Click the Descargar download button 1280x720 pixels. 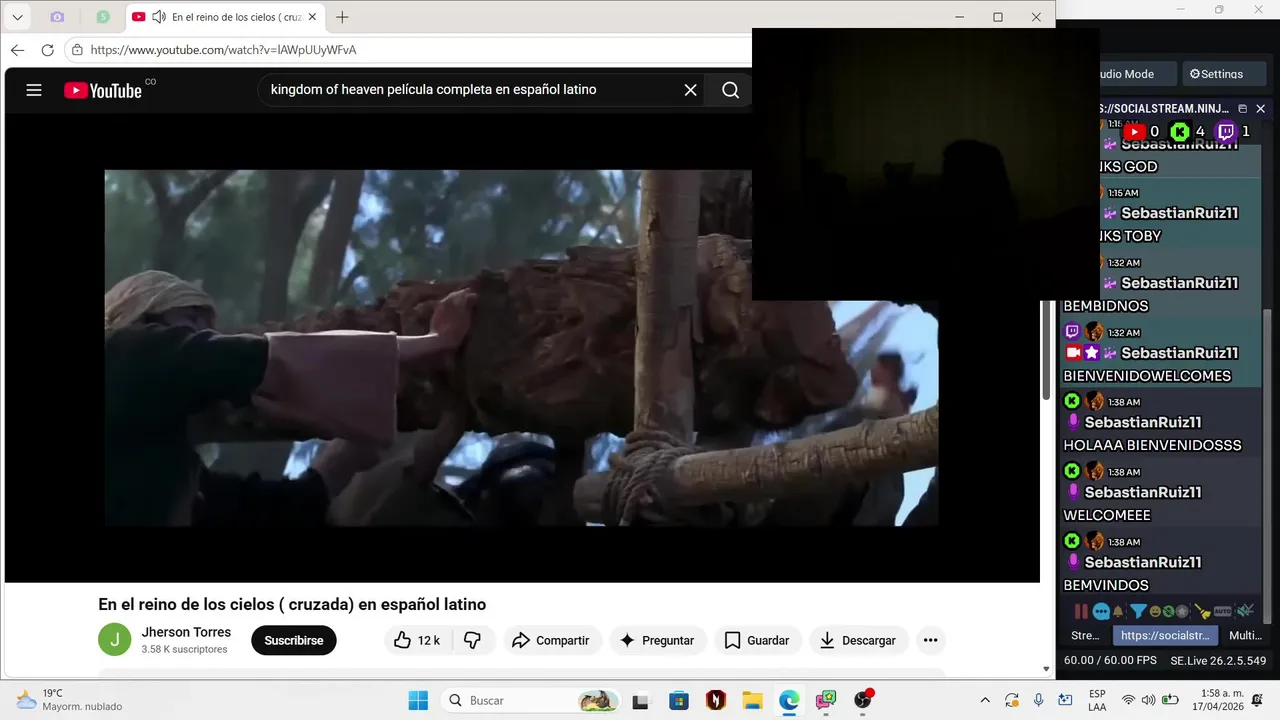(x=858, y=640)
